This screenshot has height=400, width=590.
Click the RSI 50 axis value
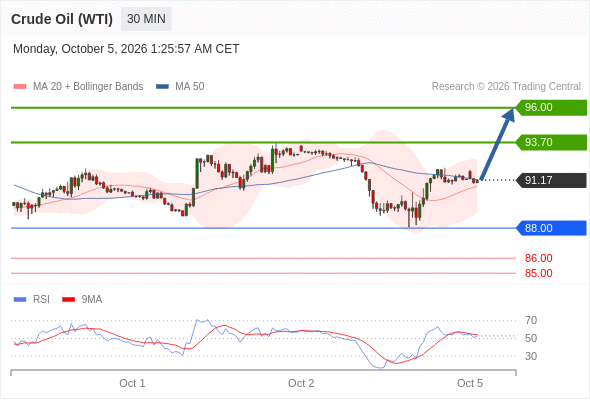pos(531,338)
